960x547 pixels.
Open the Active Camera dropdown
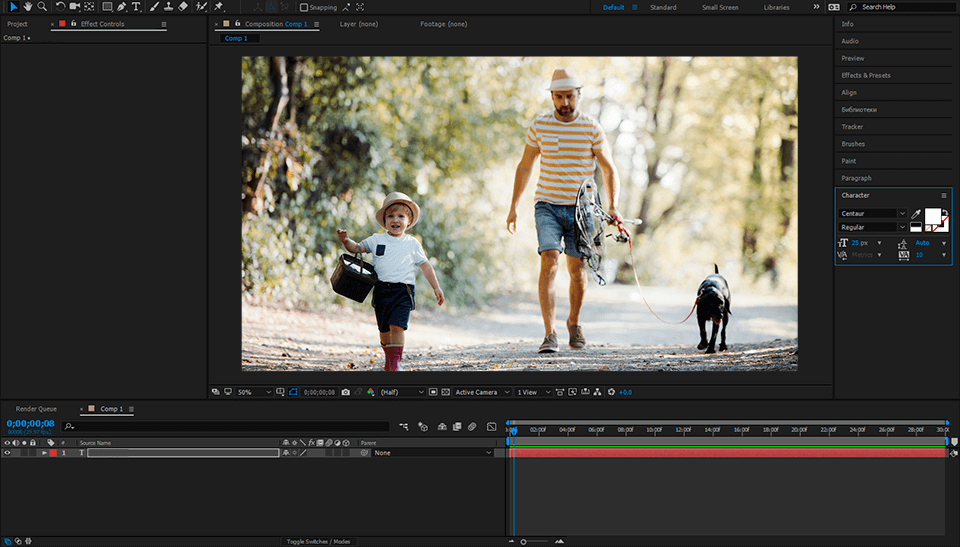click(x=482, y=392)
